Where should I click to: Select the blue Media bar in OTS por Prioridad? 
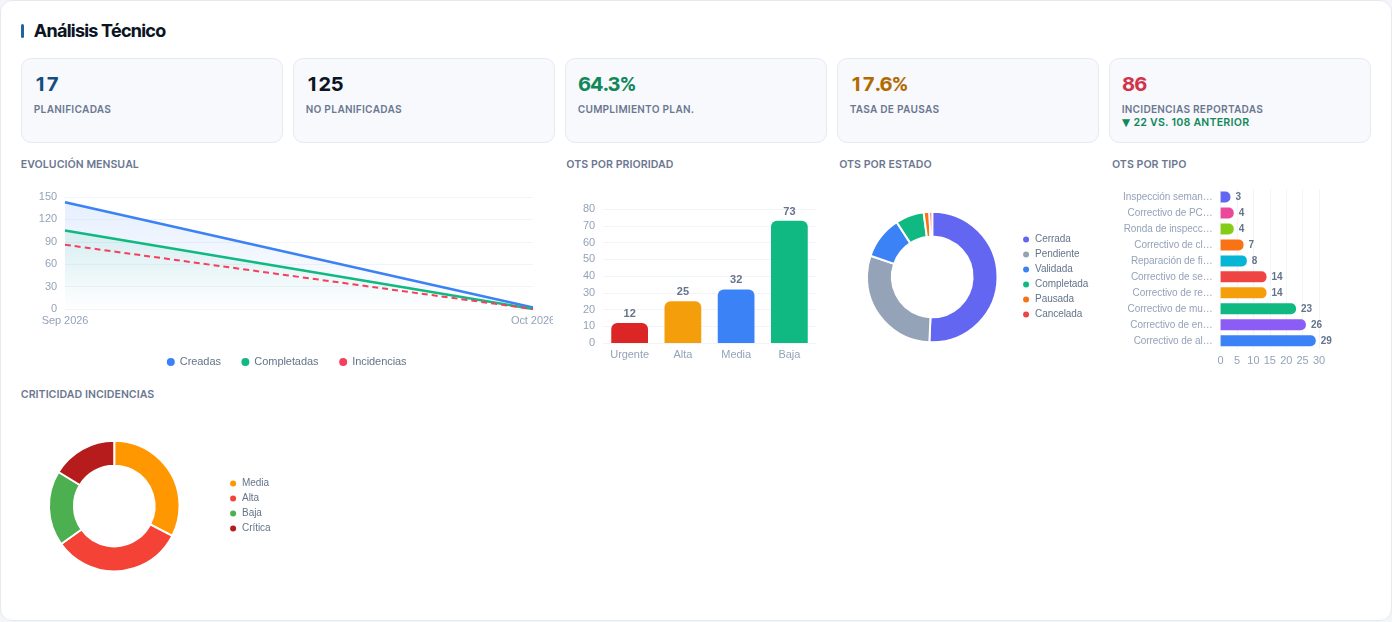pyautogui.click(x=736, y=316)
